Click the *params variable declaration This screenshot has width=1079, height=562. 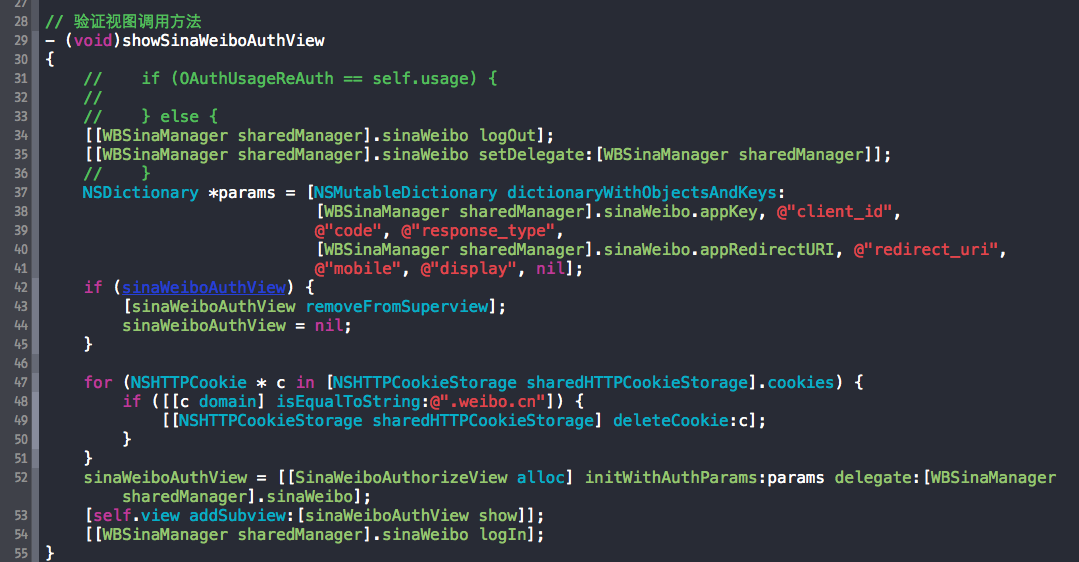(242, 193)
